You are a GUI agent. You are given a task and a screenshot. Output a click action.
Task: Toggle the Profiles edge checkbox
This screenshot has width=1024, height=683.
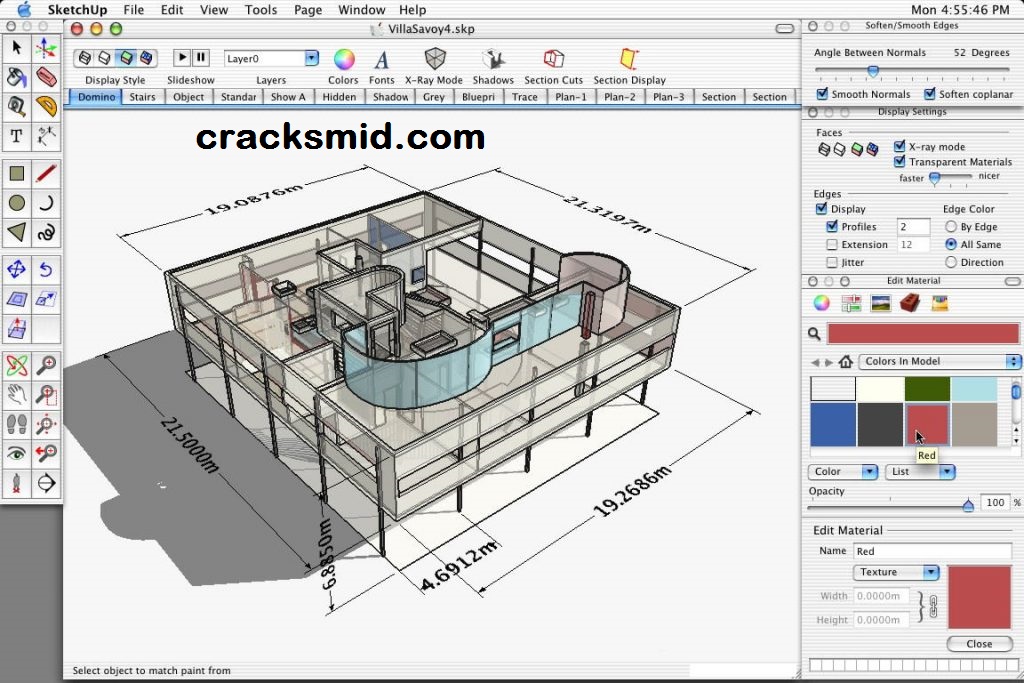(832, 227)
